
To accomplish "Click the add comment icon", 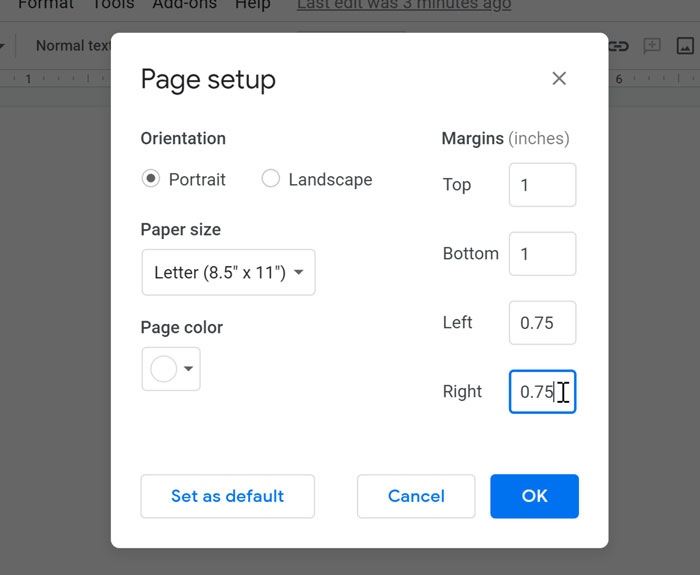I will (x=652, y=46).
